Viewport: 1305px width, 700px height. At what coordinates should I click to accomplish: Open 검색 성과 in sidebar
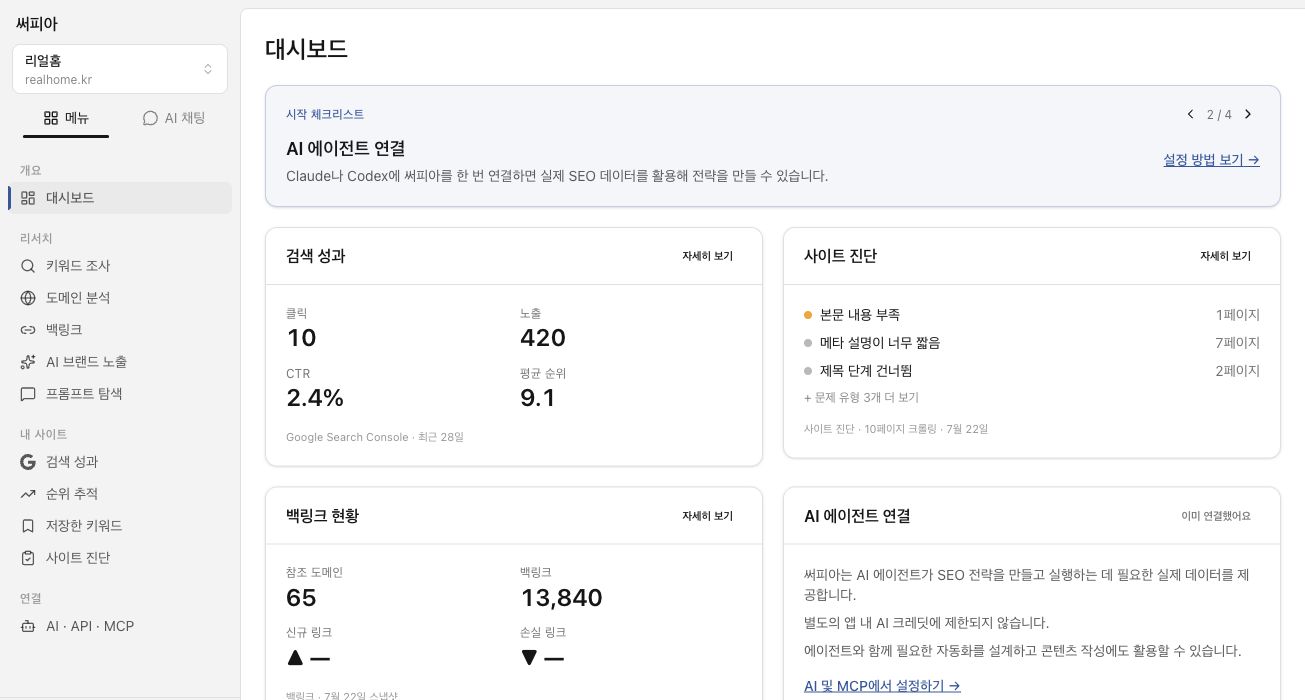tap(120, 462)
